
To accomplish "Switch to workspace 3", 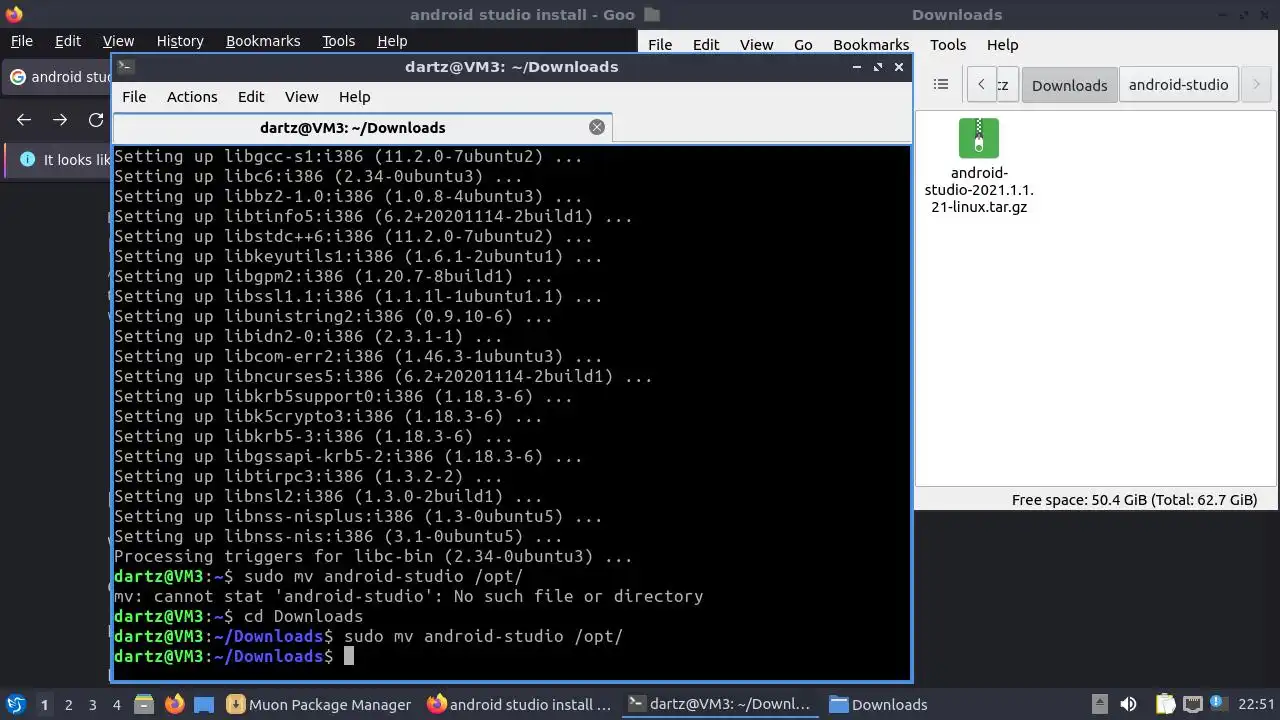I will point(92,705).
